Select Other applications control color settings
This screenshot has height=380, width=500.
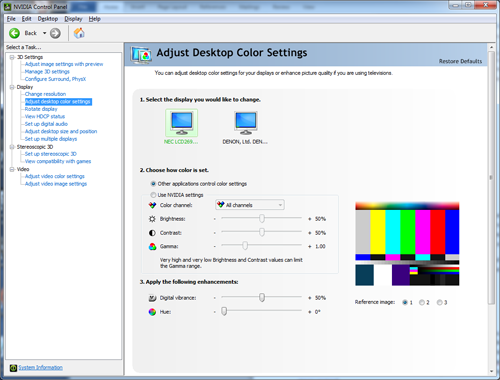tap(153, 184)
